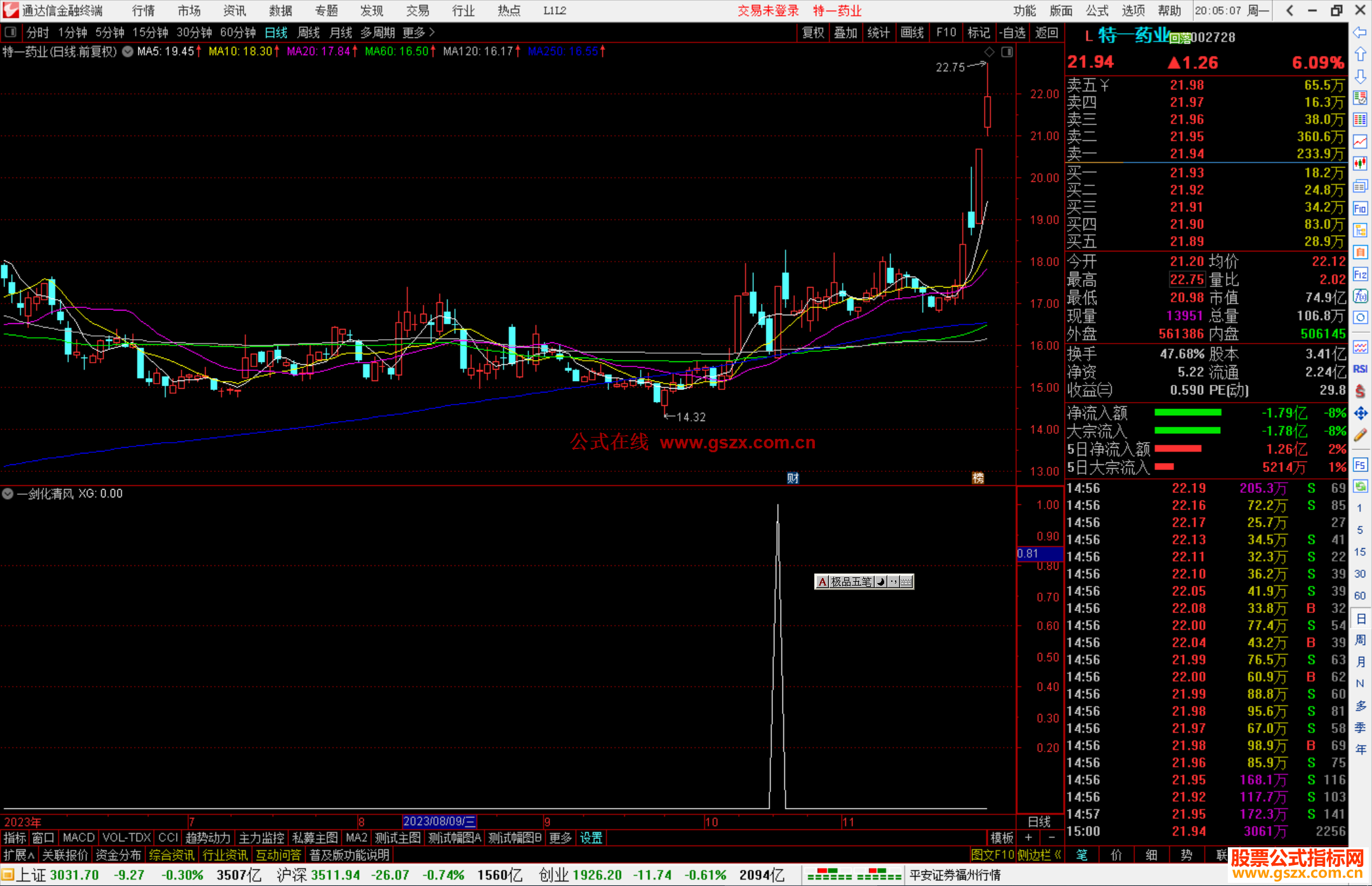Toggle the panel layout icon left of 分时

(11, 32)
